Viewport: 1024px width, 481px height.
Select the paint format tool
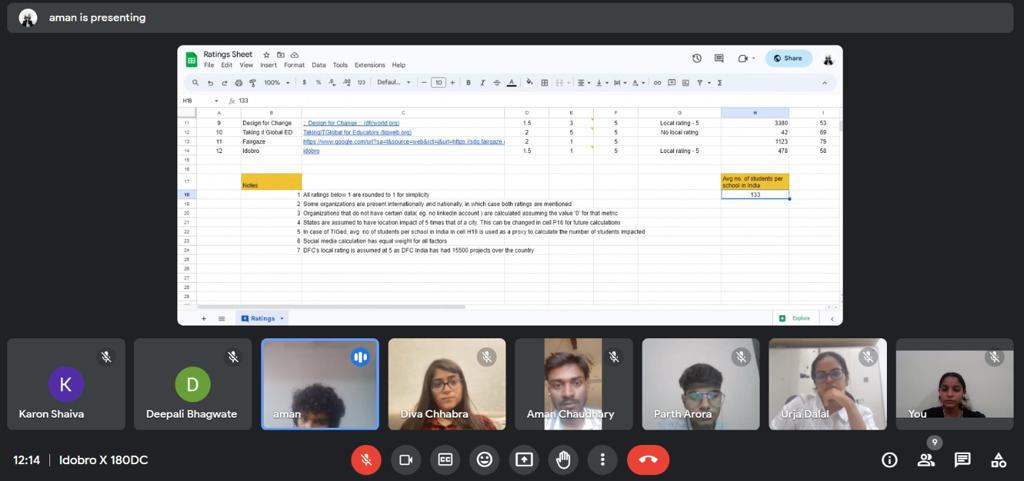253,83
